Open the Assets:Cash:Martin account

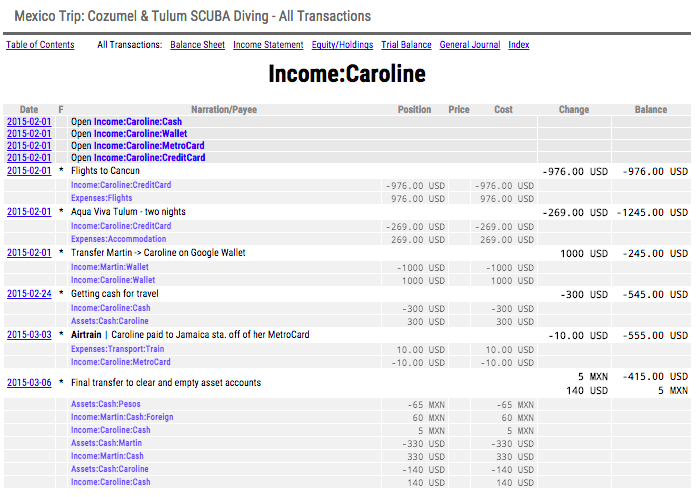coord(107,443)
